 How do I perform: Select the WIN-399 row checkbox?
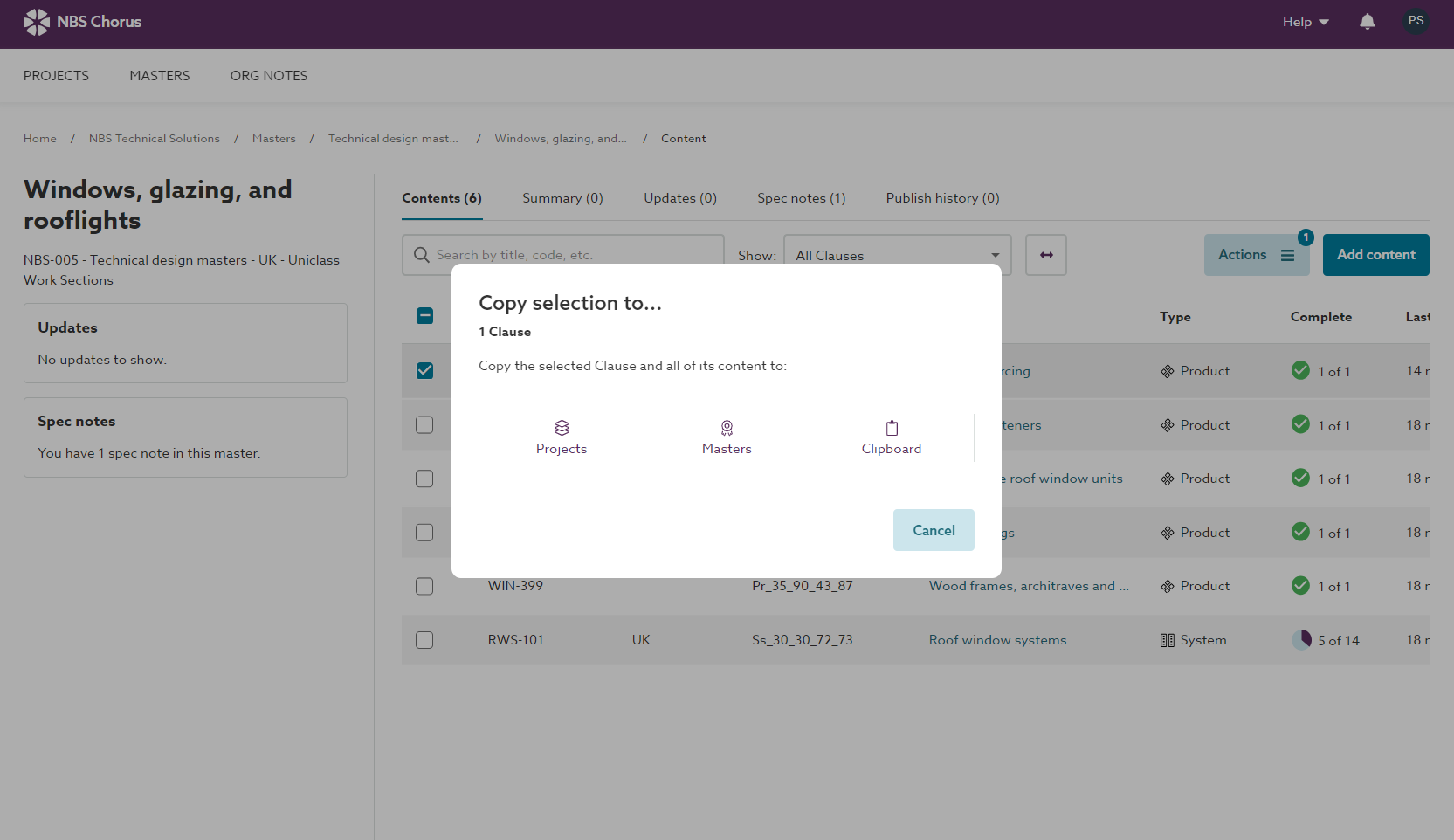[424, 586]
